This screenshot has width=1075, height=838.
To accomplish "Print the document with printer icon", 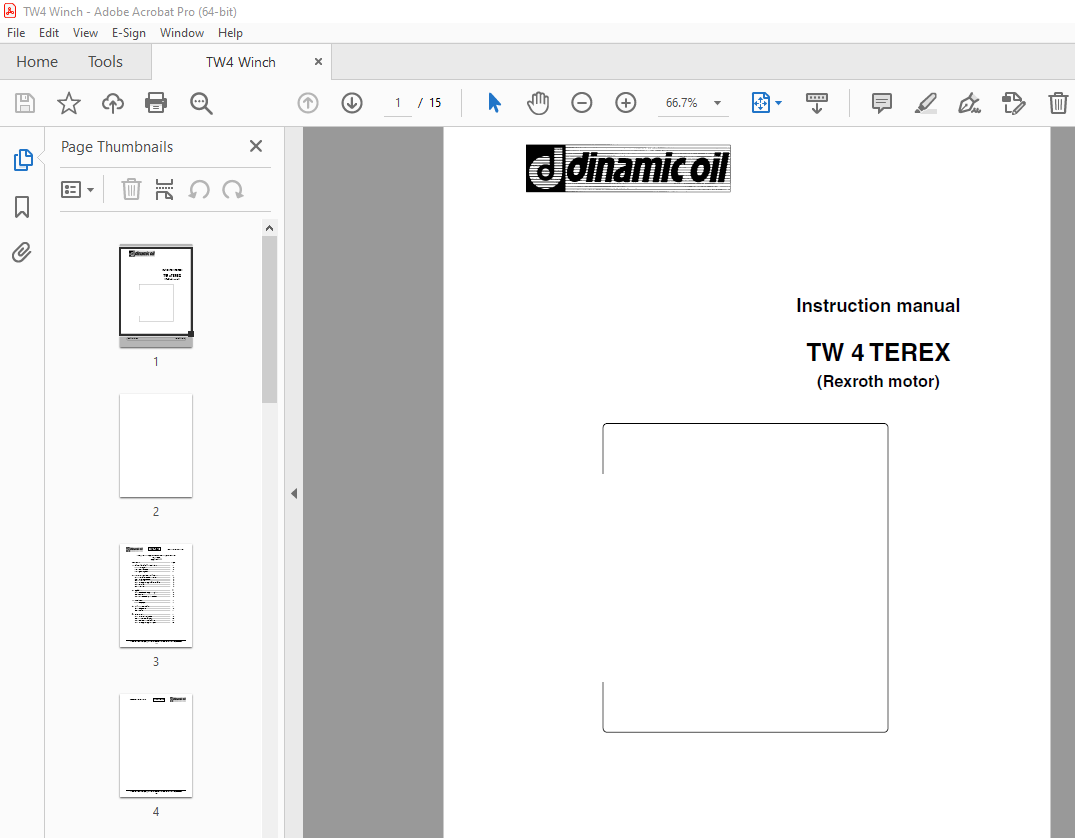I will (156, 103).
